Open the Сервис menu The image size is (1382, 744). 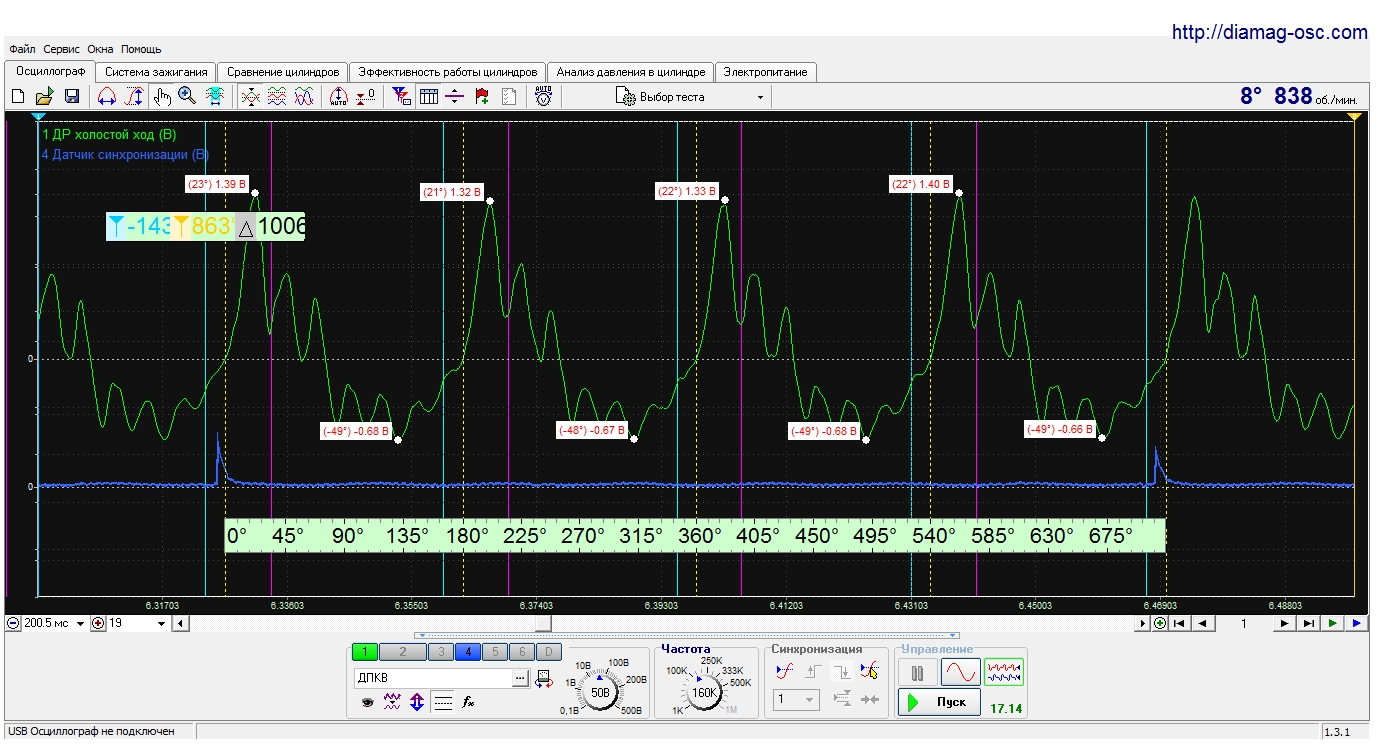point(62,49)
